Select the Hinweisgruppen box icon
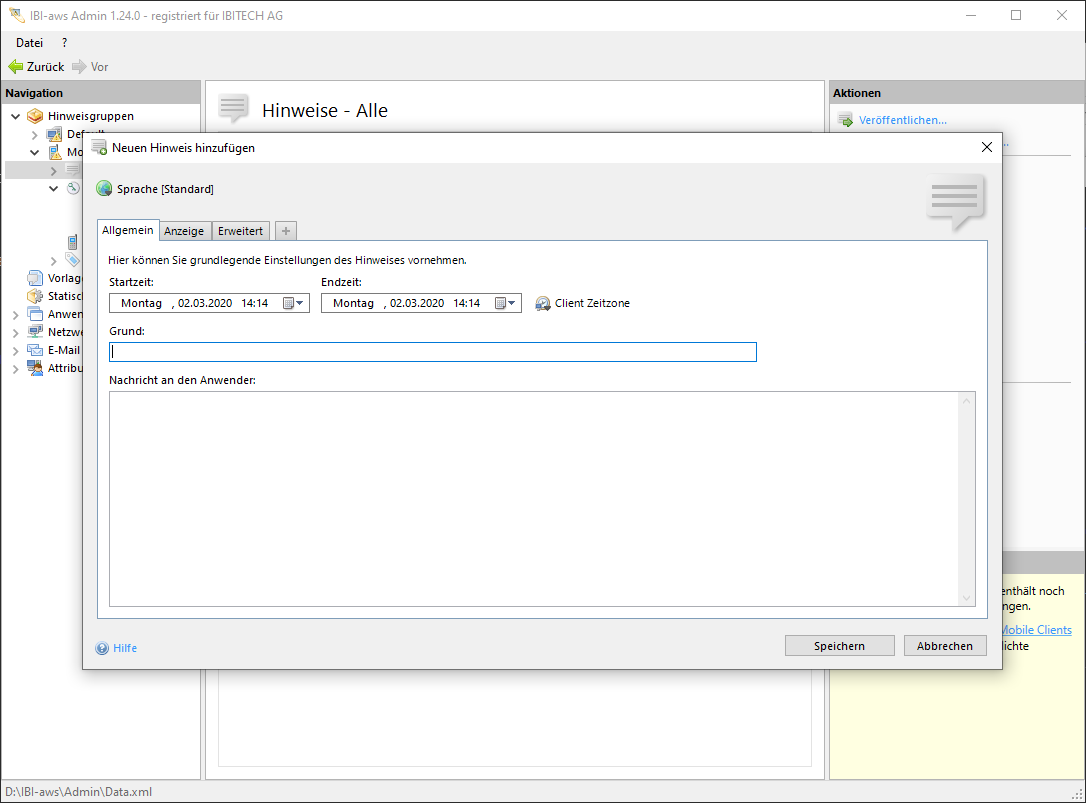This screenshot has width=1086, height=803. (36, 116)
